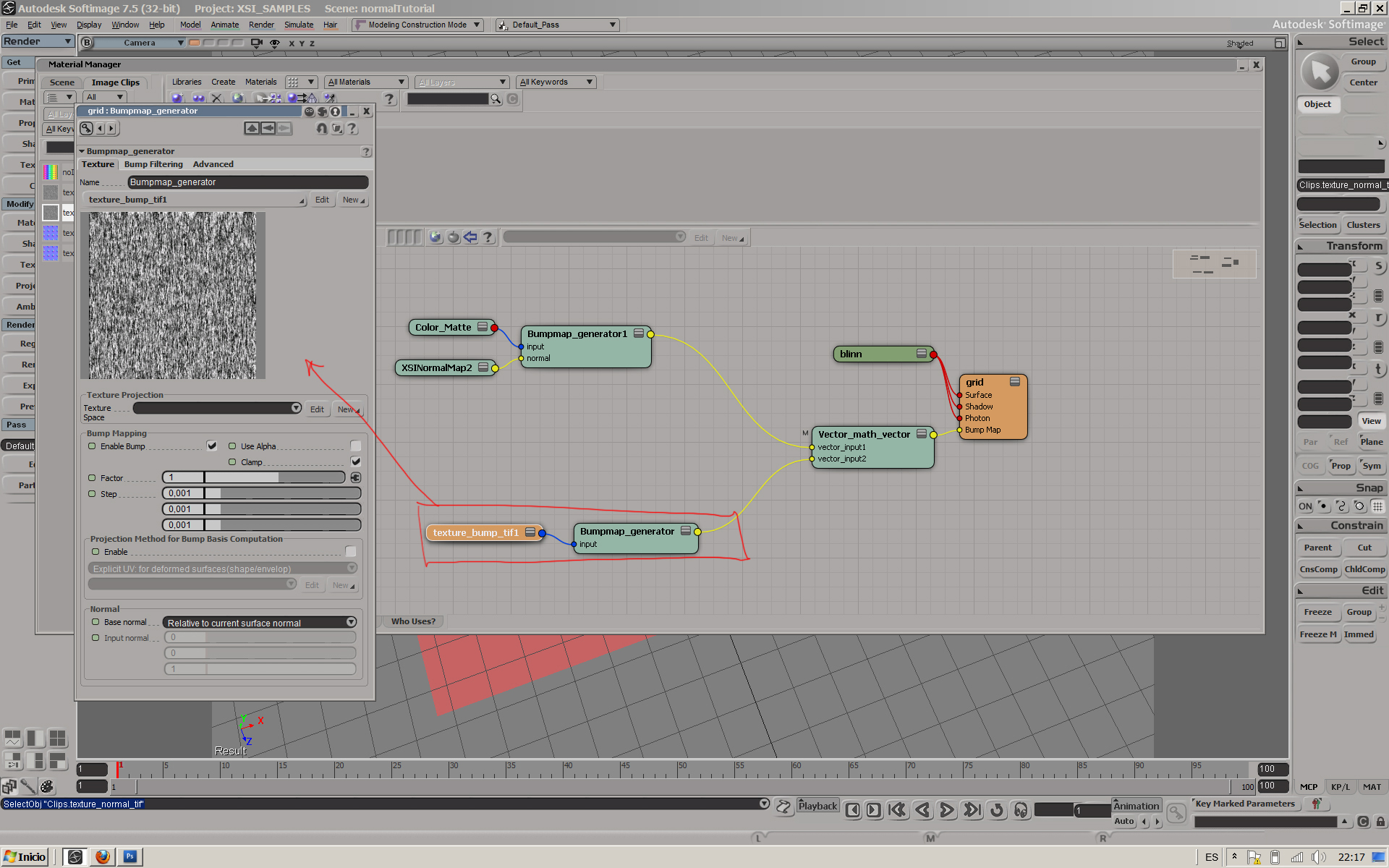Adjust the first Step slider
Image resolution: width=1389 pixels, height=868 pixels.
pyautogui.click(x=261, y=493)
